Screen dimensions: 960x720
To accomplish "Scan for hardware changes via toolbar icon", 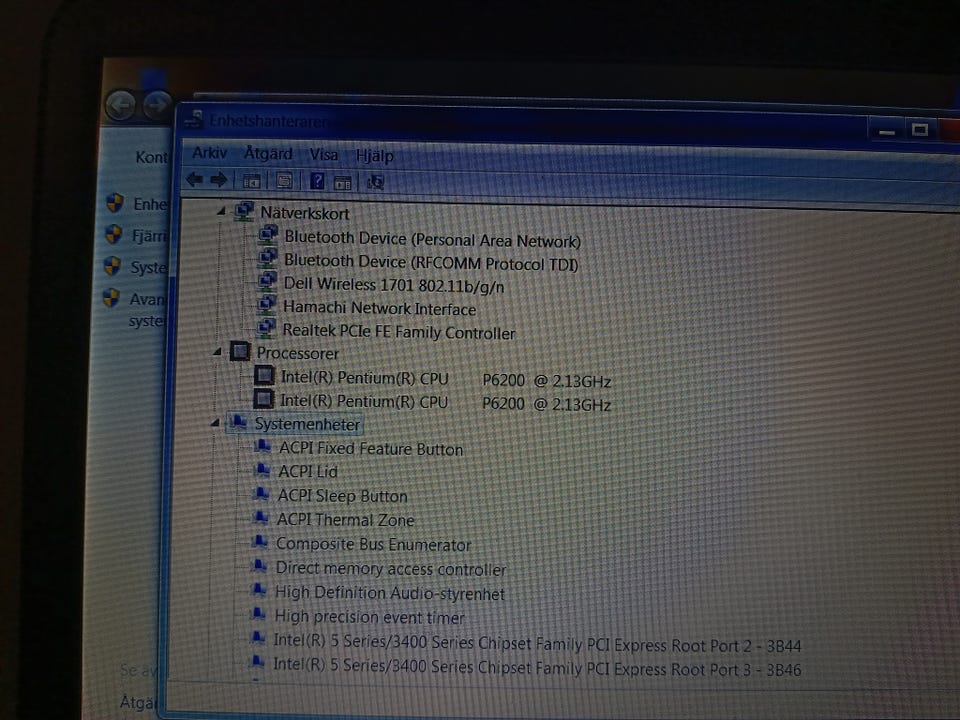I will coord(375,182).
